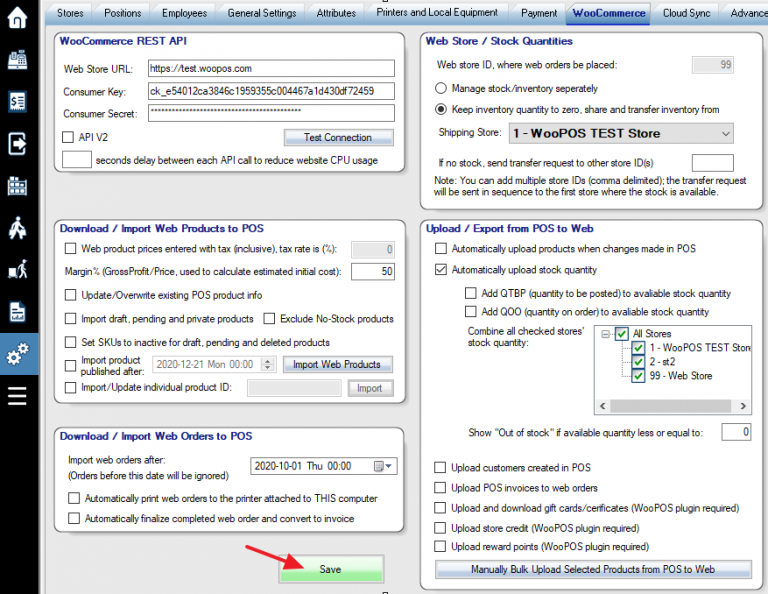Click the green Save button
This screenshot has width=768, height=594.
click(x=330, y=569)
